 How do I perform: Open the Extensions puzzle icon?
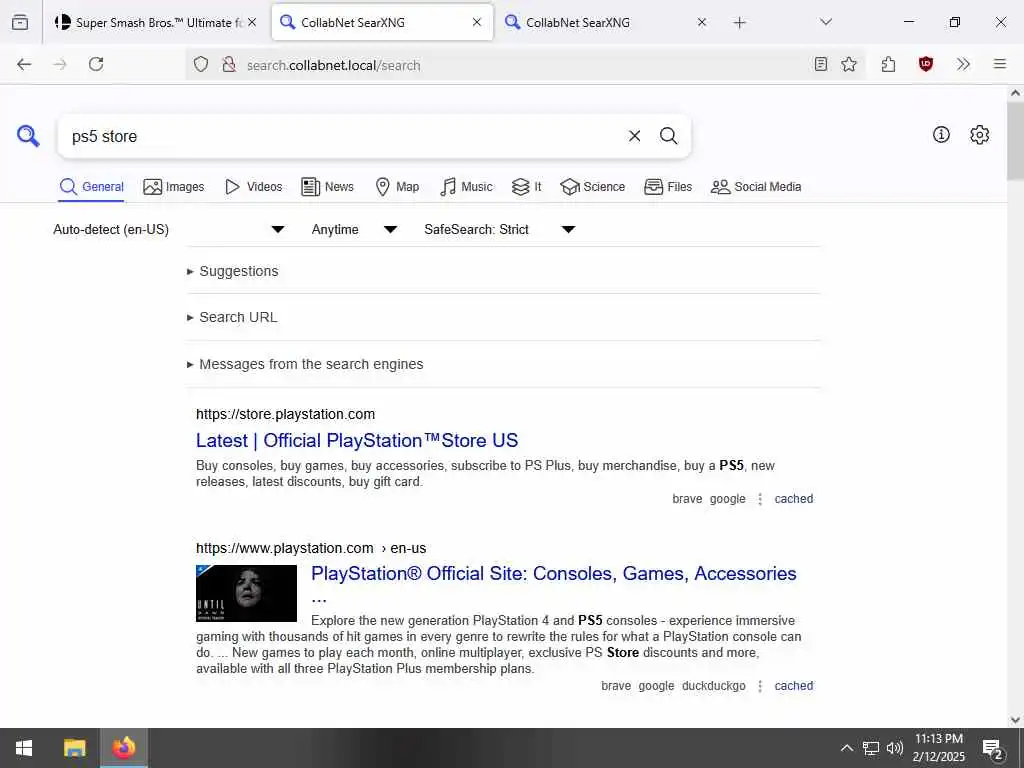point(888,64)
